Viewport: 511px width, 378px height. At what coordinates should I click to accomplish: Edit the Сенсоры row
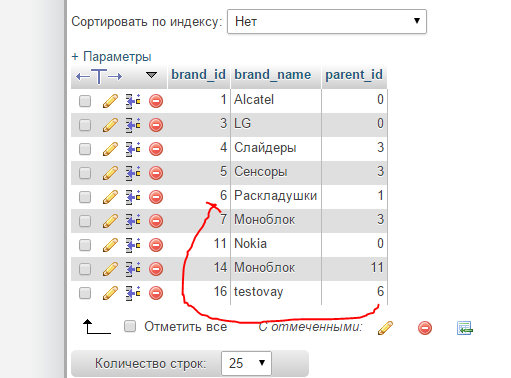[110, 173]
